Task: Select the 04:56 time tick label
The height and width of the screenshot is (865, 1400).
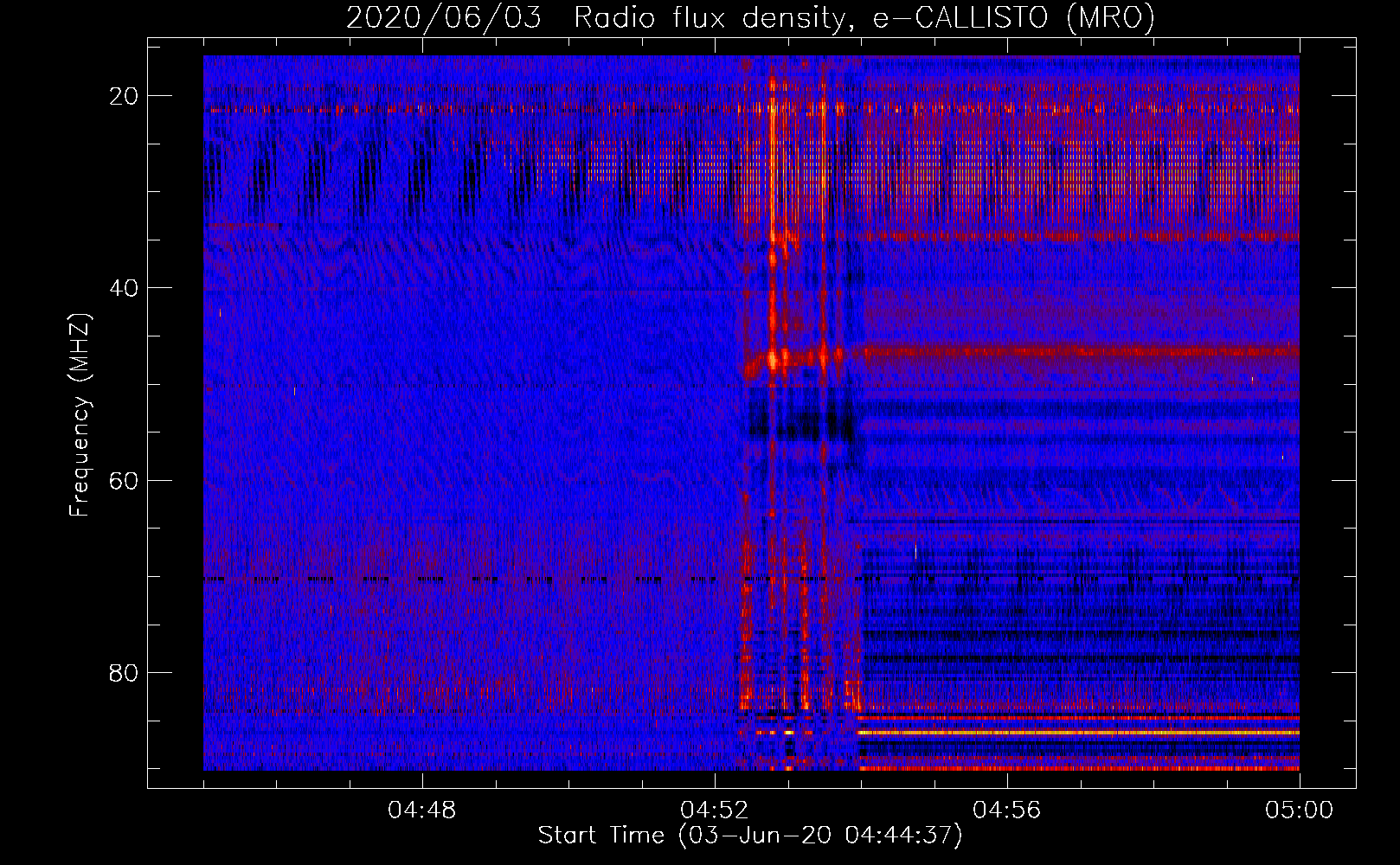Action: point(1007,811)
